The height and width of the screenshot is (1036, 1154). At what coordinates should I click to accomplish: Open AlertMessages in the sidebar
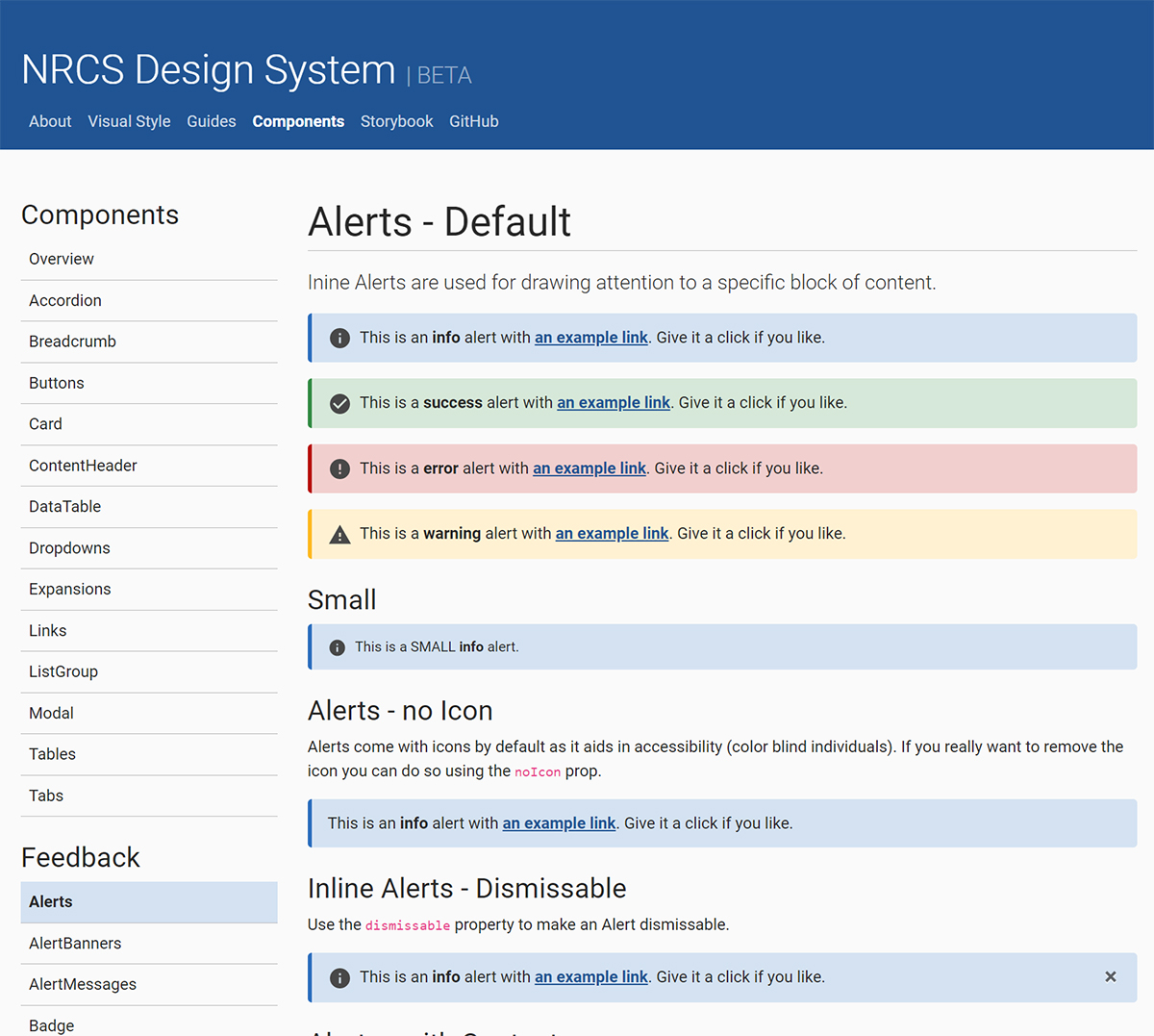[149, 985]
